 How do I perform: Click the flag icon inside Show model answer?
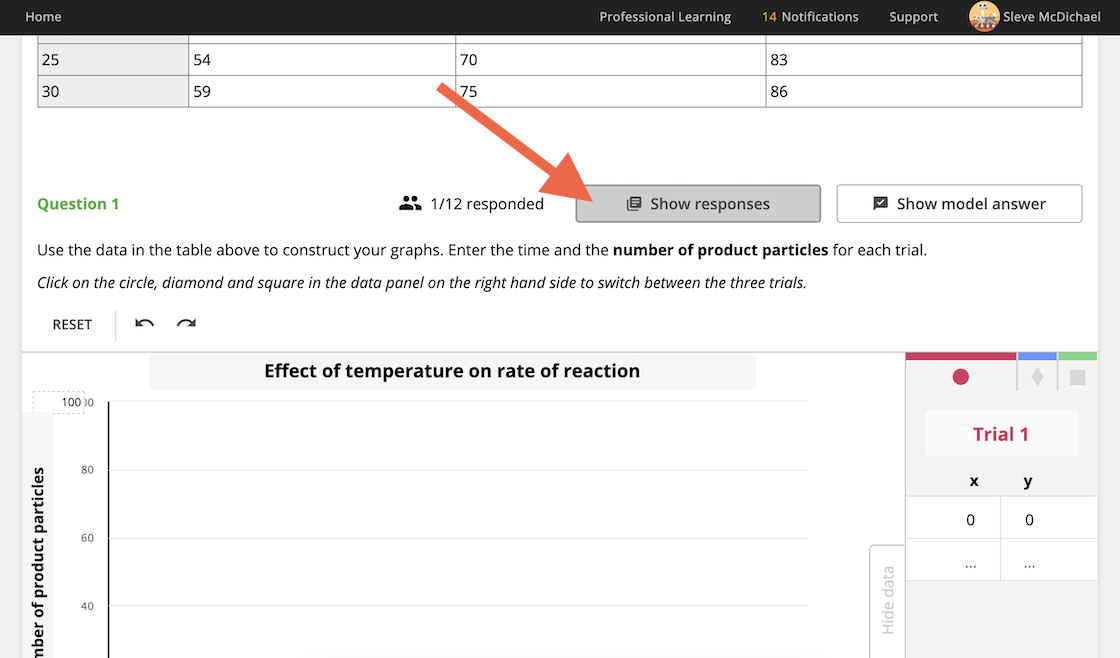(880, 203)
